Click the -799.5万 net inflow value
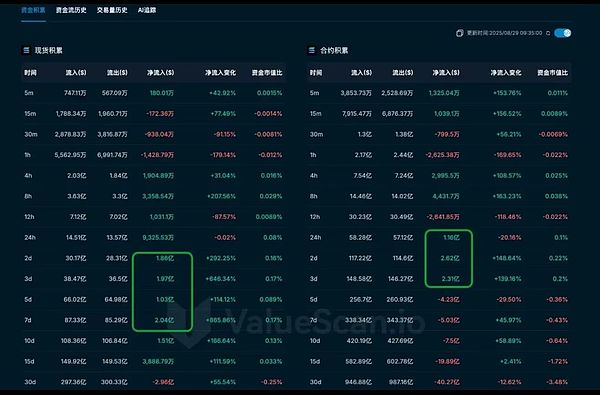Image resolution: width=600 pixels, height=395 pixels. [447, 134]
